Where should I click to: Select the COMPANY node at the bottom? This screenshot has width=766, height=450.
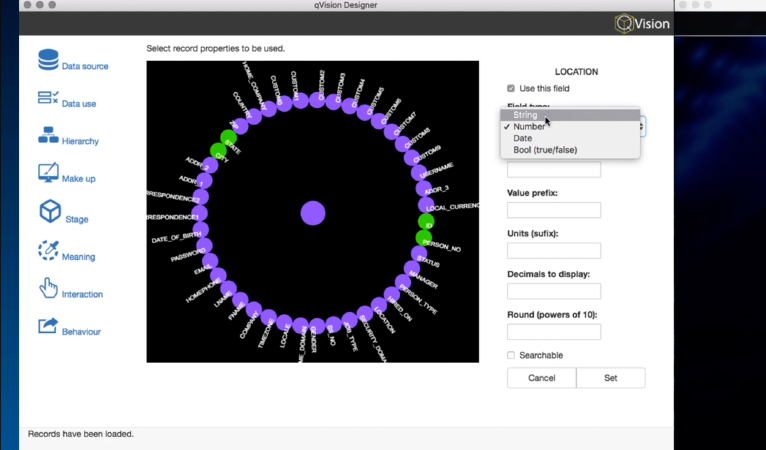pyautogui.click(x=254, y=310)
